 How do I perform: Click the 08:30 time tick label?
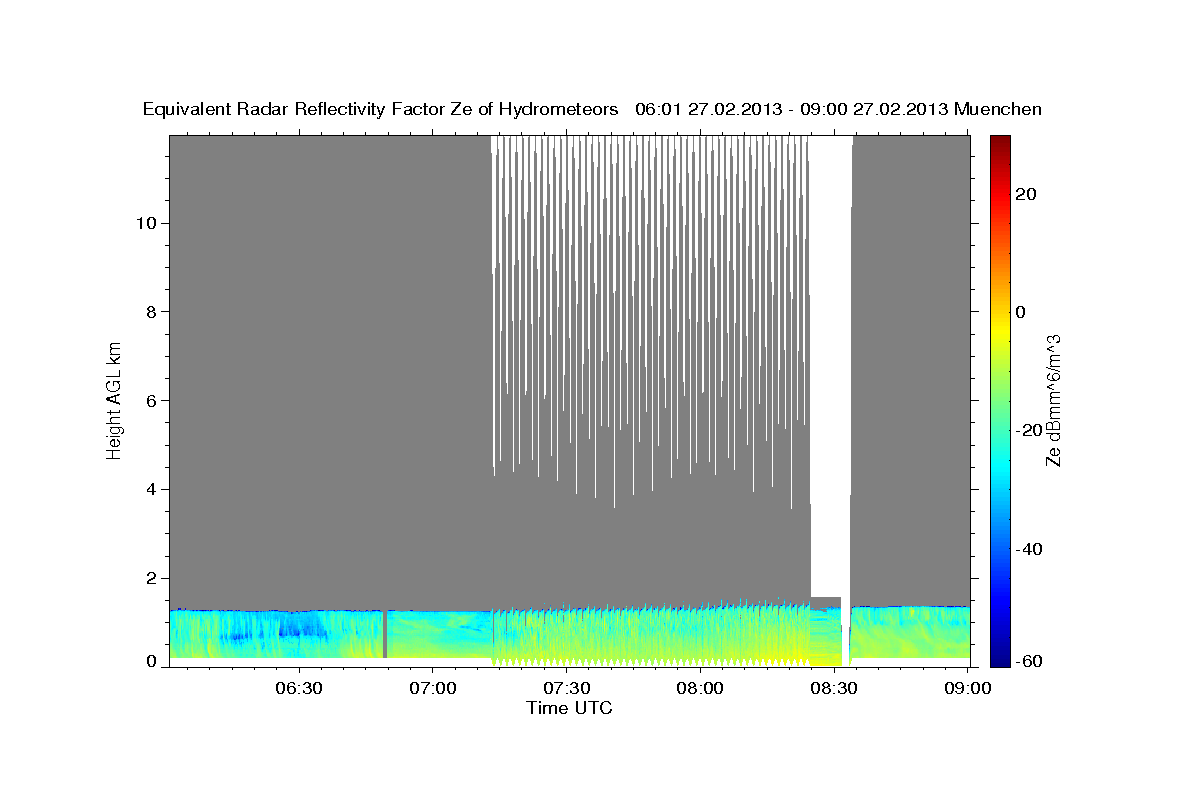[834, 688]
